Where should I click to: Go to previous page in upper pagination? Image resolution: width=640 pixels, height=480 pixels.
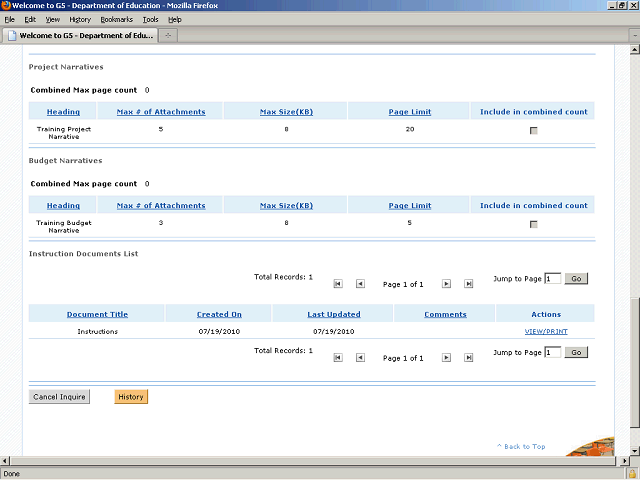point(360,284)
